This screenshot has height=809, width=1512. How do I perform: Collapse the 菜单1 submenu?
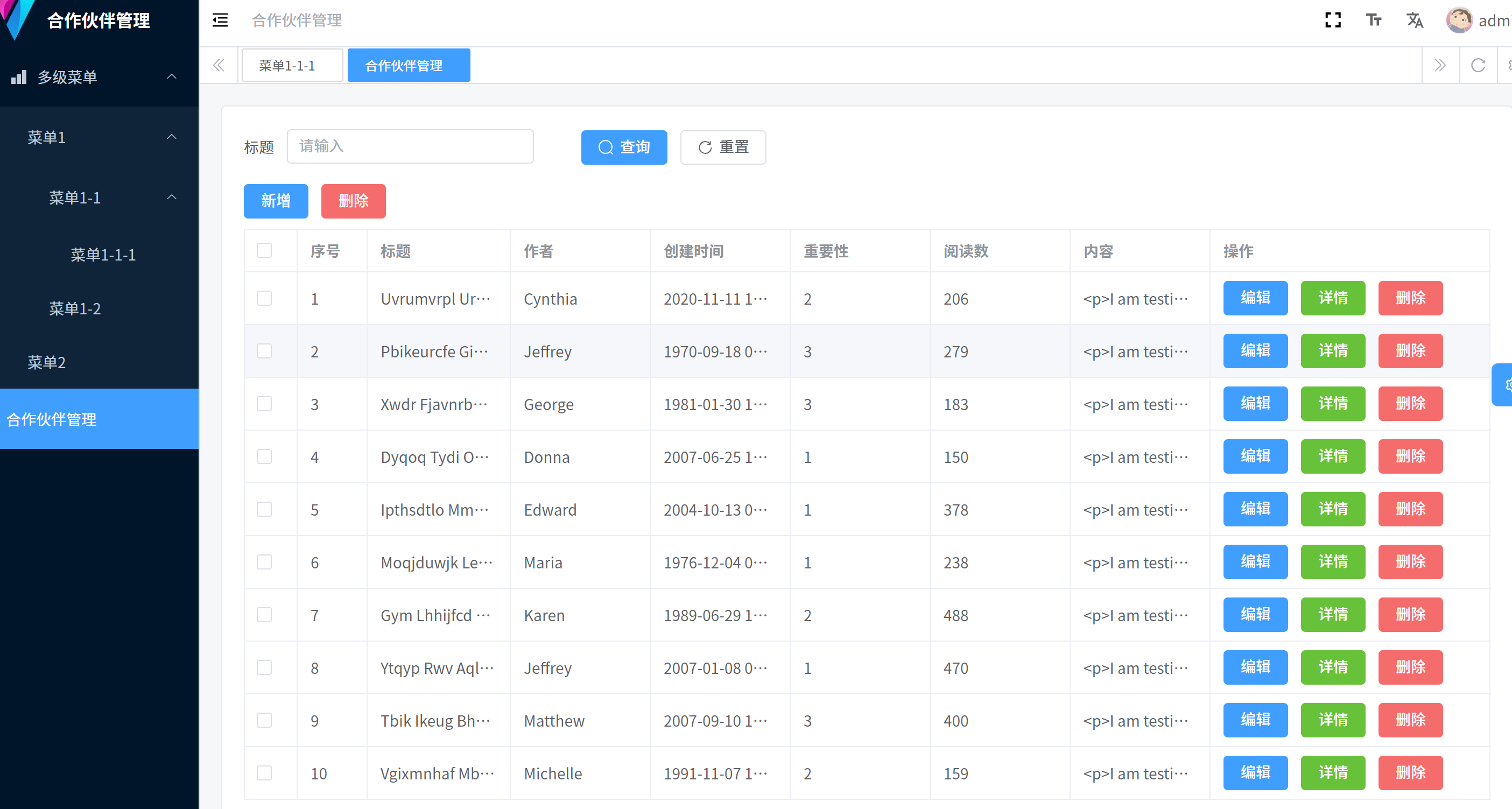(x=171, y=137)
